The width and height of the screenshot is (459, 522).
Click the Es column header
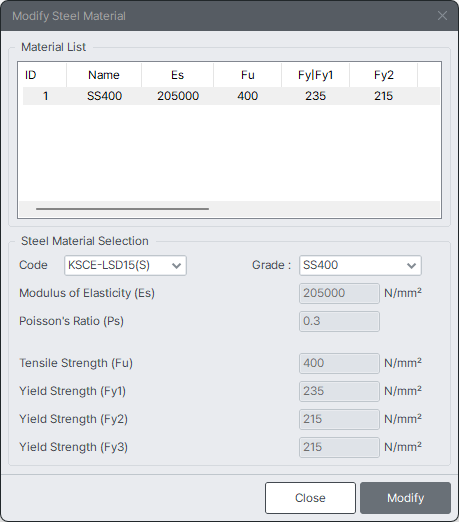[x=177, y=75]
